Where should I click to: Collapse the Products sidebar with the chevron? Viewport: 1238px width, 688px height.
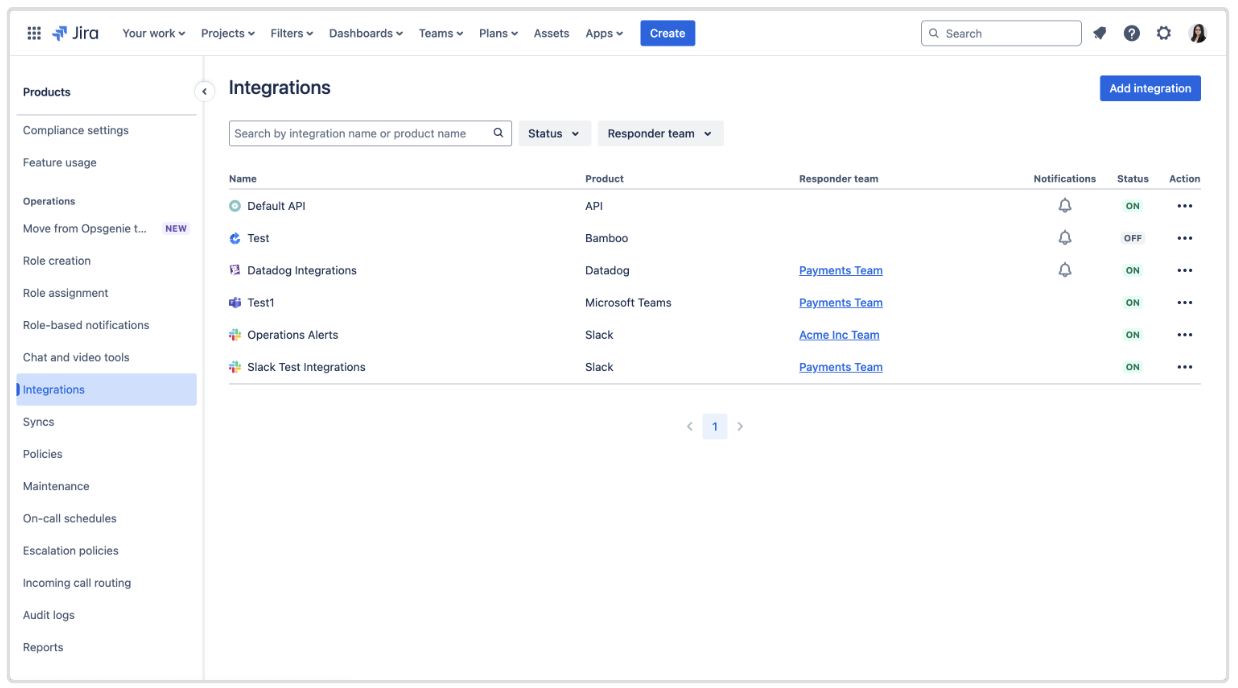204,90
